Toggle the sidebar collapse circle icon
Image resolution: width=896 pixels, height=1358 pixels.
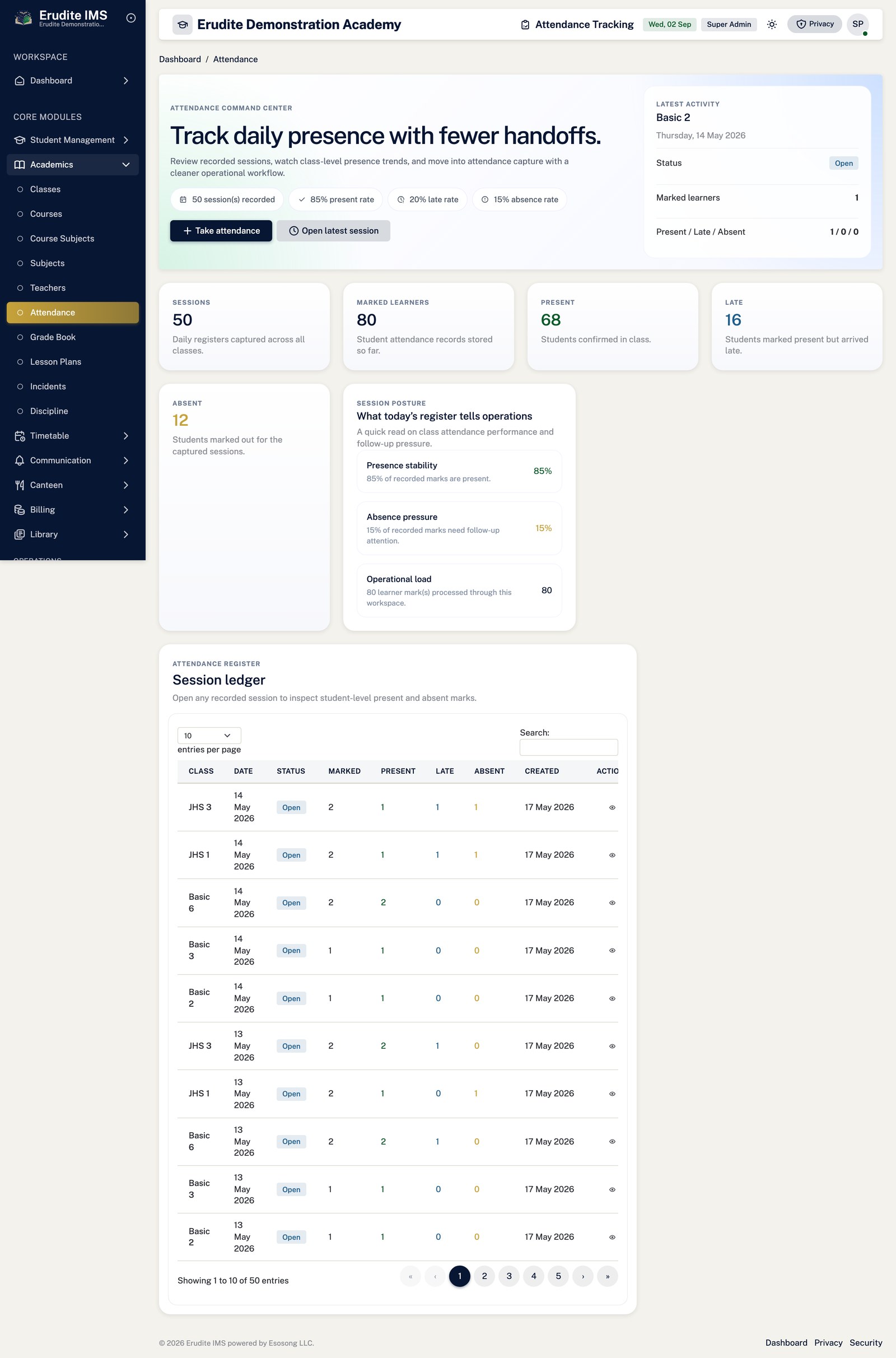pyautogui.click(x=131, y=18)
